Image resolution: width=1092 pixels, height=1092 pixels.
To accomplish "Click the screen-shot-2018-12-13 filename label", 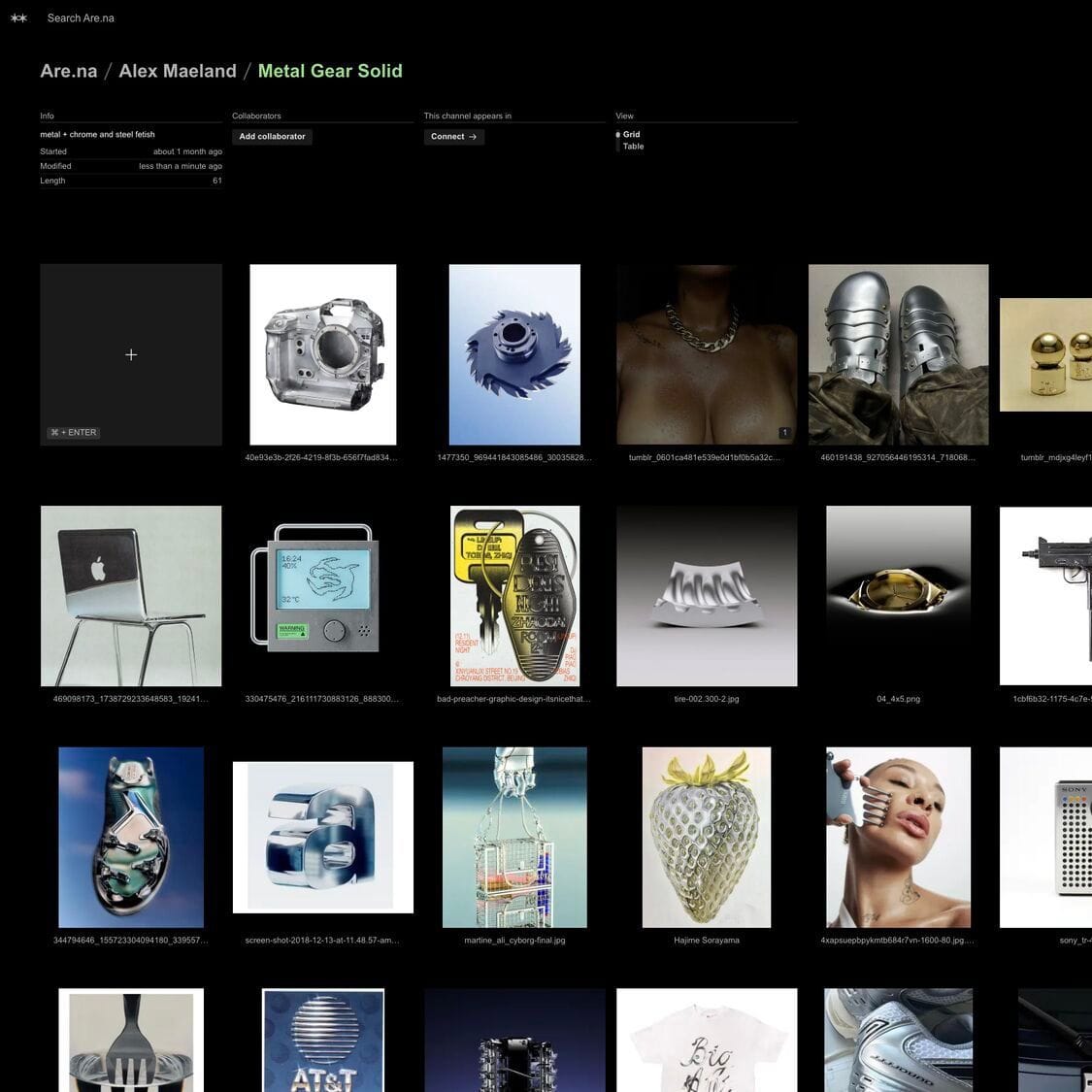I will click(x=321, y=941).
